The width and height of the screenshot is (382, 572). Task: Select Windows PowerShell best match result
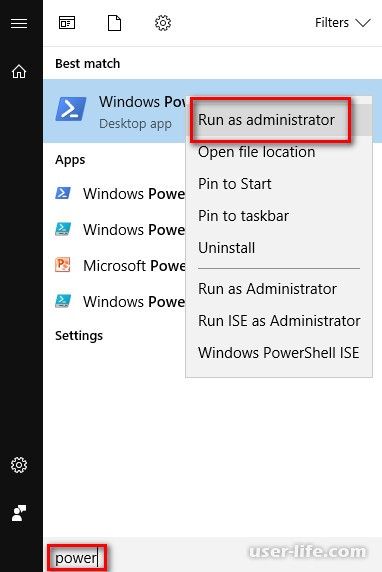pyautogui.click(x=115, y=111)
